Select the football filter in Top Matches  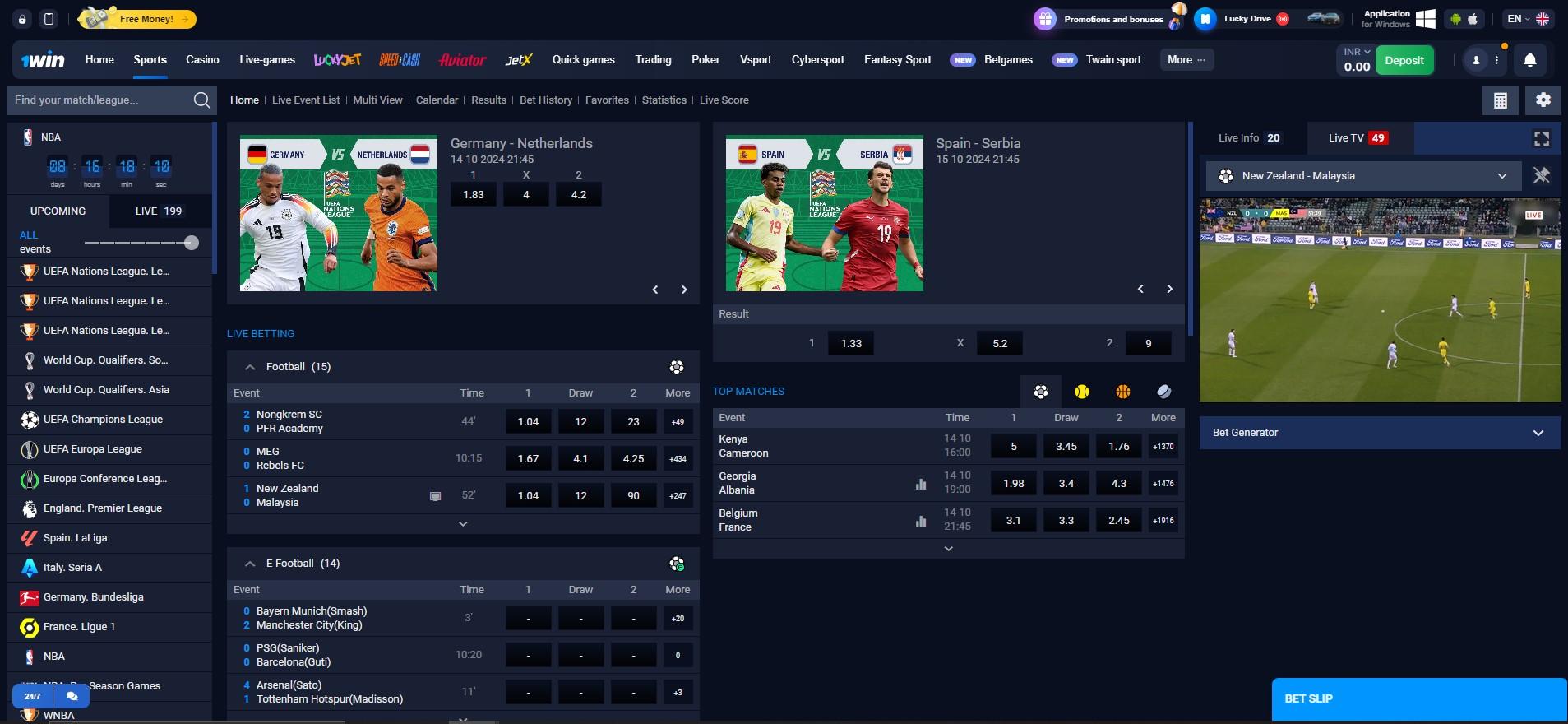click(1041, 392)
